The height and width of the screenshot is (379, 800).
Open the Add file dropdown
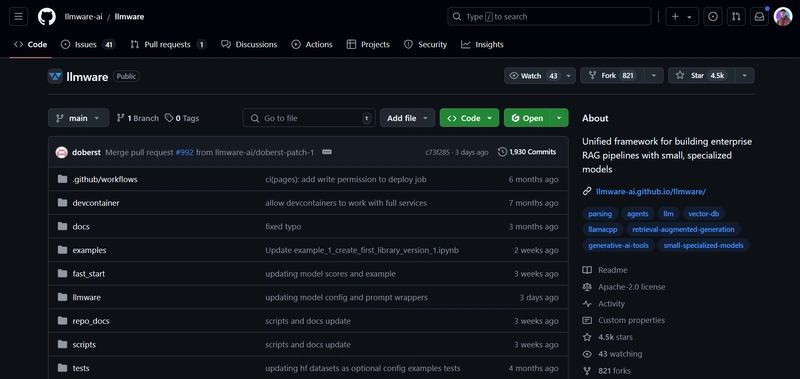click(x=407, y=118)
